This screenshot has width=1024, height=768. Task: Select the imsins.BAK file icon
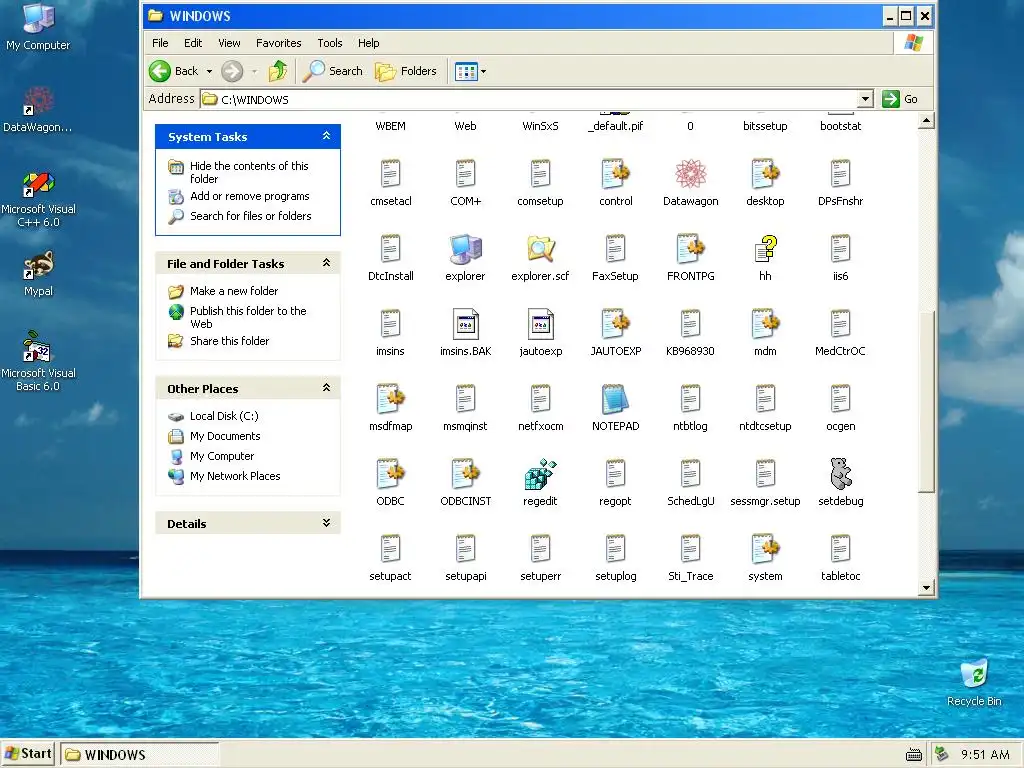click(466, 324)
